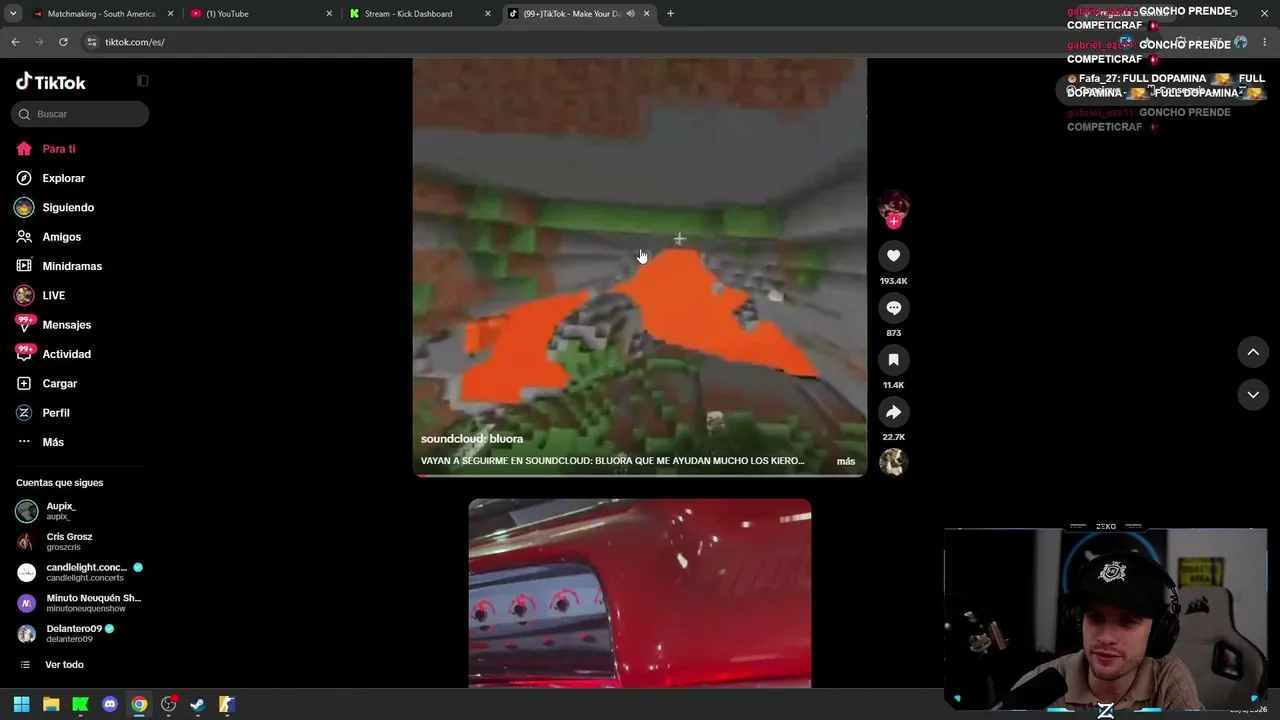Open the Kick app on the taskbar

pyautogui.click(x=80, y=704)
